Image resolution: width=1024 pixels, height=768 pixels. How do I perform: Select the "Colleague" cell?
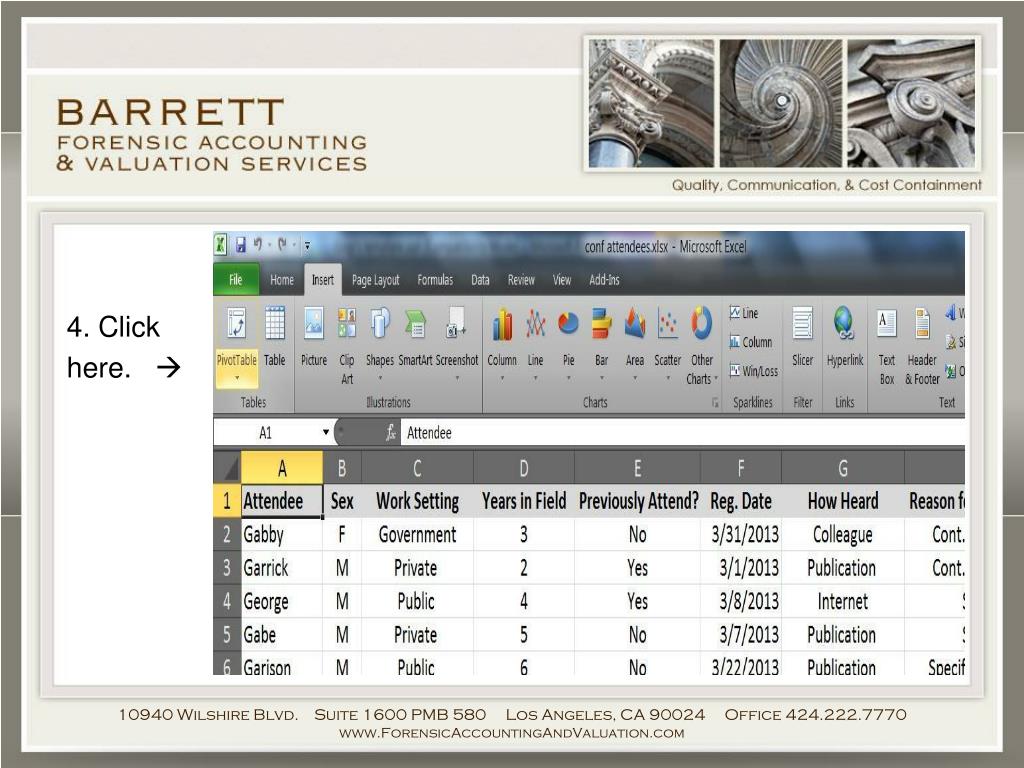[842, 534]
